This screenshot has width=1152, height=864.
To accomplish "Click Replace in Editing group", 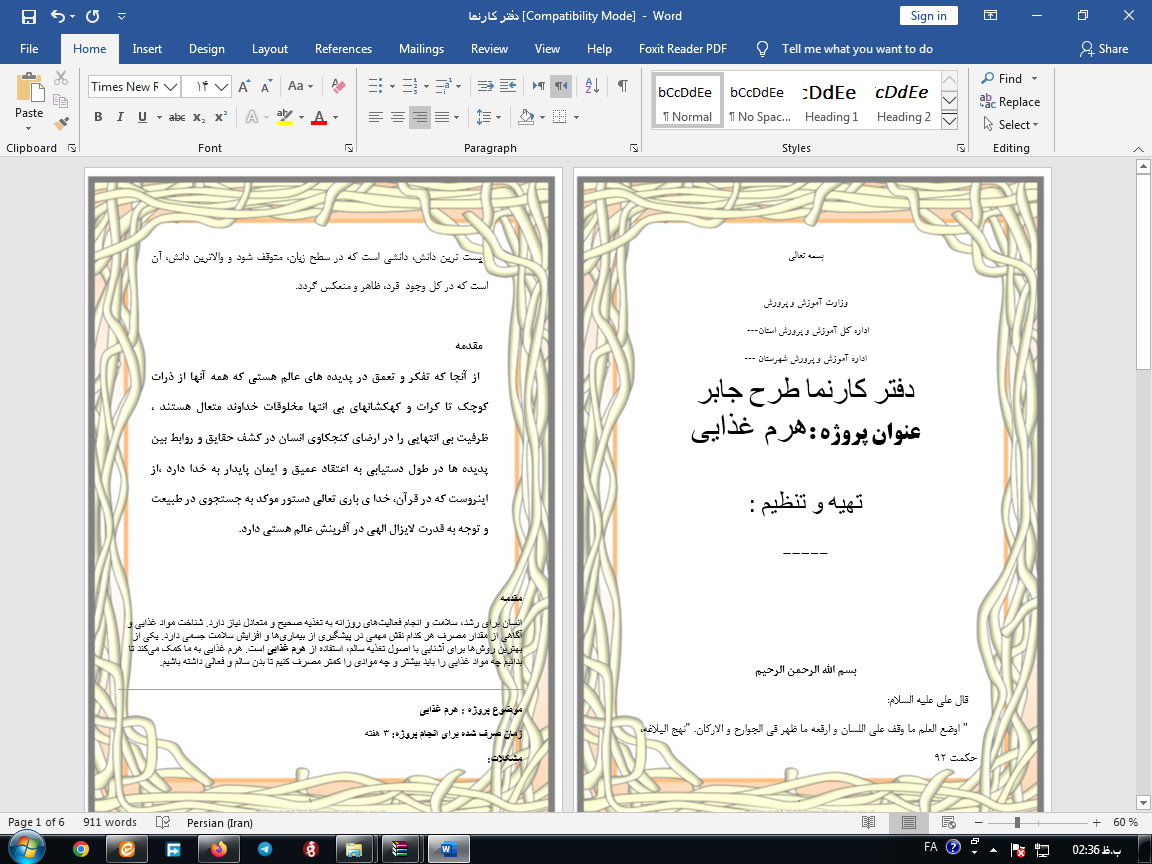I will pyautogui.click(x=1010, y=101).
